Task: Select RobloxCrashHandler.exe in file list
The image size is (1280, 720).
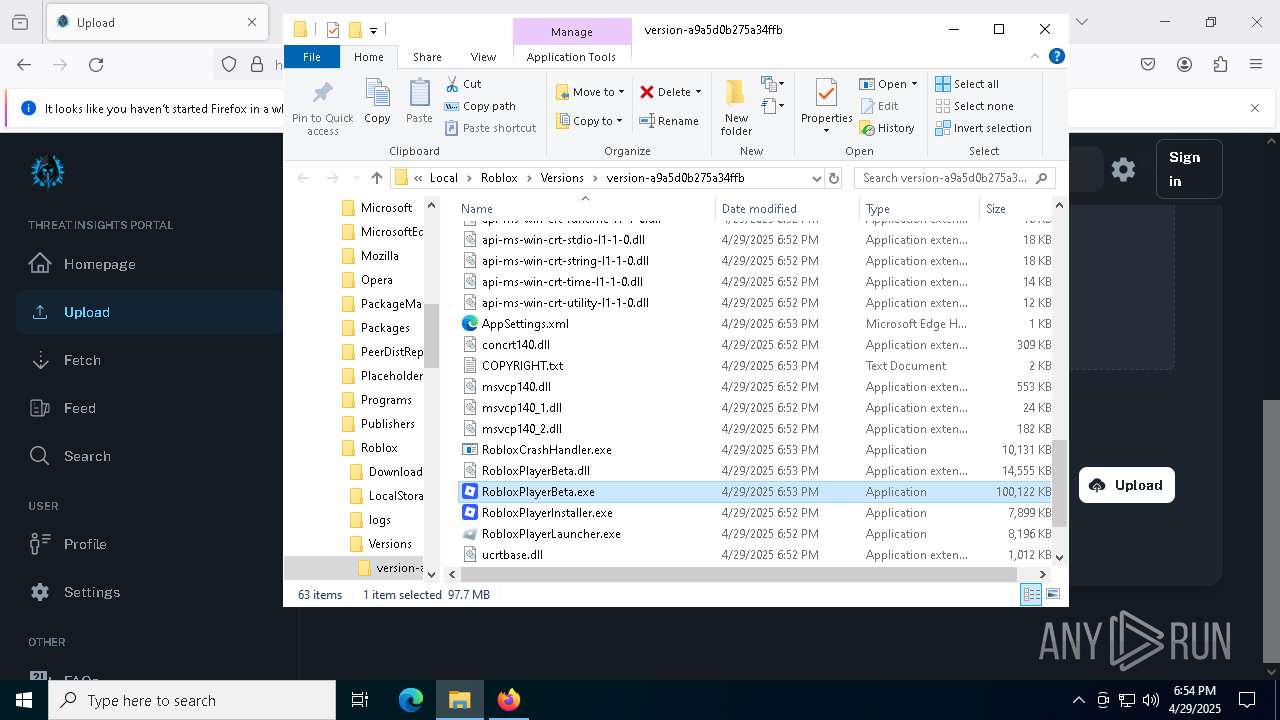Action: 546,450
